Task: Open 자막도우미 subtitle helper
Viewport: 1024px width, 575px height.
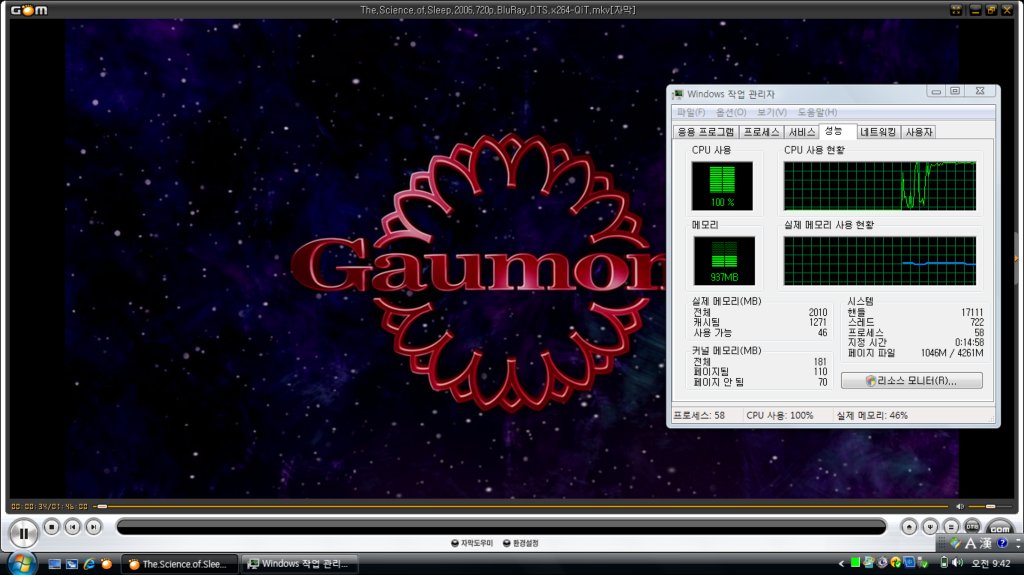Action: click(x=472, y=543)
